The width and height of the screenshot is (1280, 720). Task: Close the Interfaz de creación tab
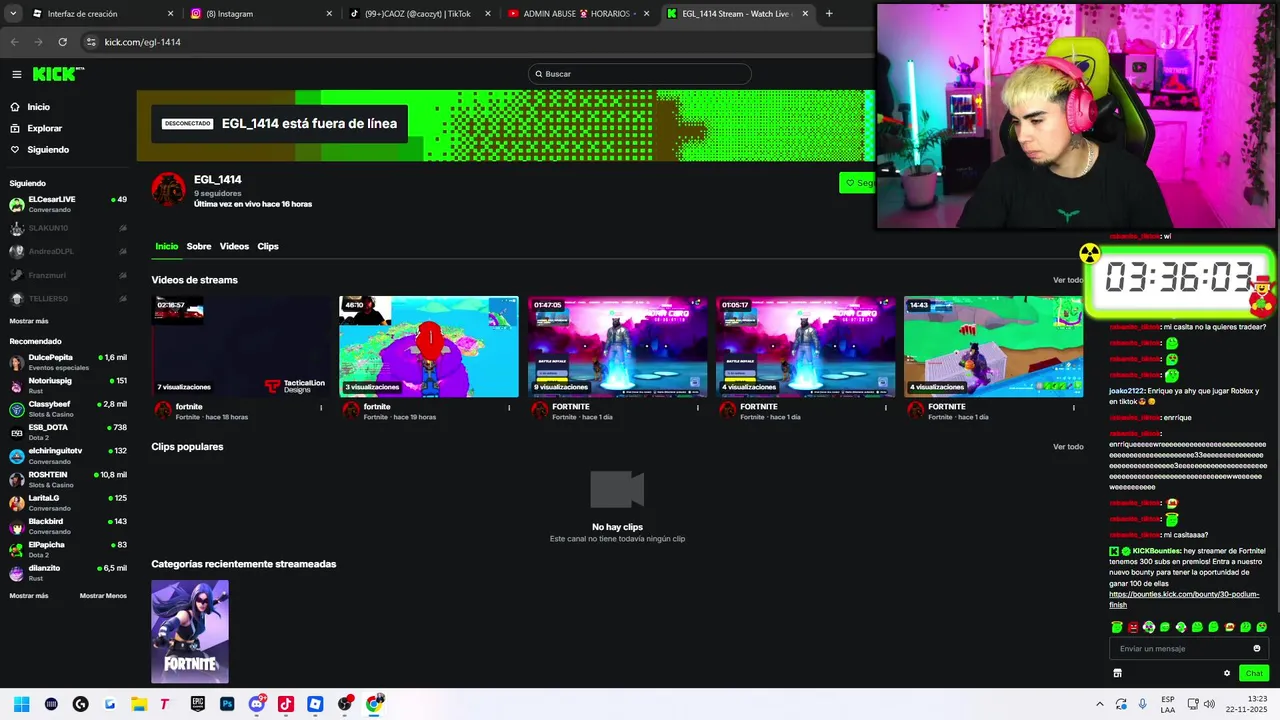pyautogui.click(x=170, y=14)
